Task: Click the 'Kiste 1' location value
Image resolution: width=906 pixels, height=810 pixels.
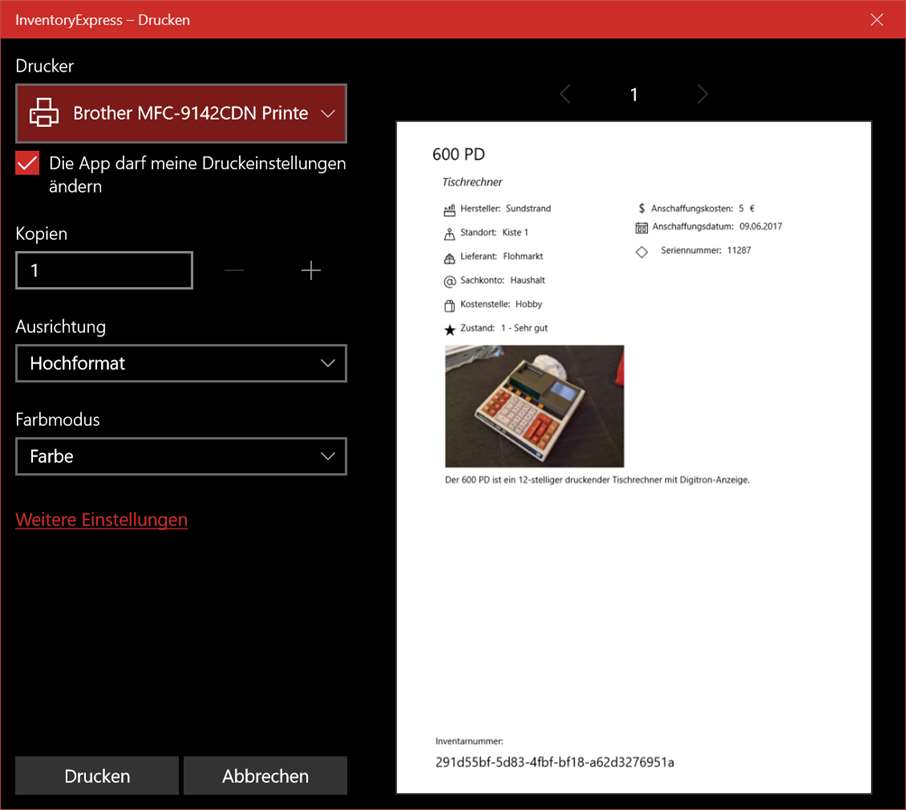Action: (x=515, y=232)
